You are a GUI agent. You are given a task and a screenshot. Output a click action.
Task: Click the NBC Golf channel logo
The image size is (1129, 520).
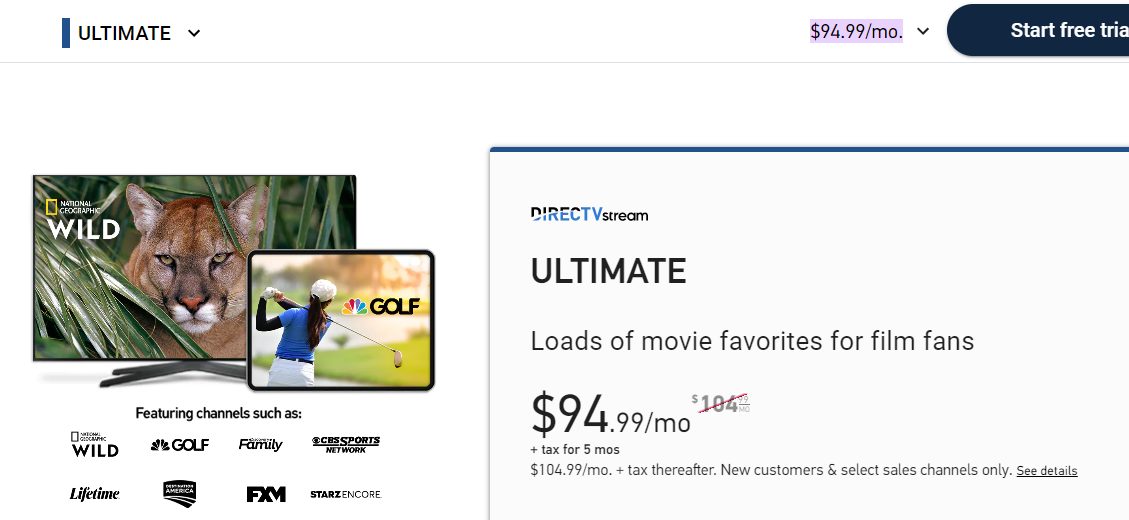(x=180, y=445)
